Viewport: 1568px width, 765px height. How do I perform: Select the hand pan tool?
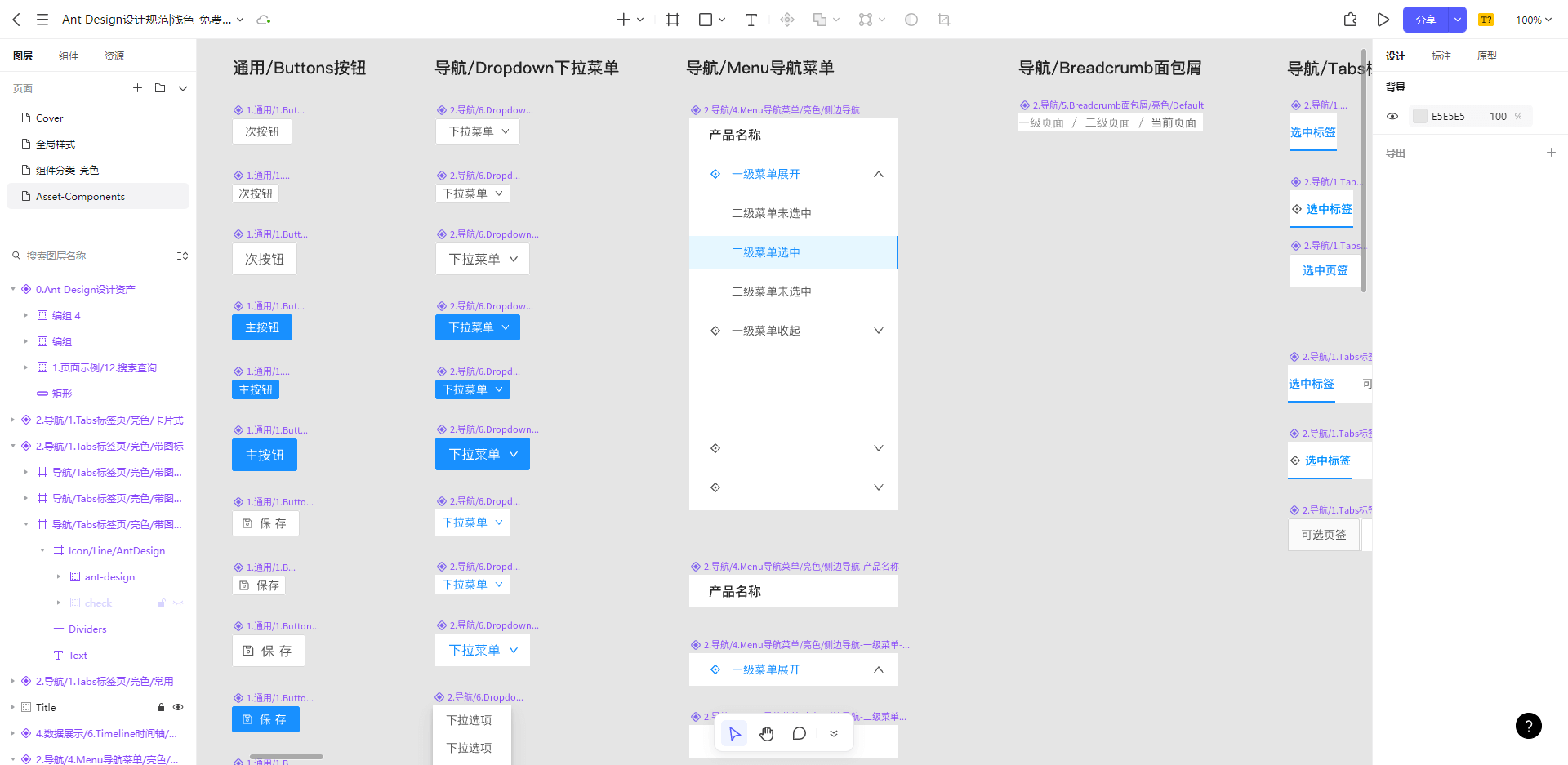(x=766, y=733)
